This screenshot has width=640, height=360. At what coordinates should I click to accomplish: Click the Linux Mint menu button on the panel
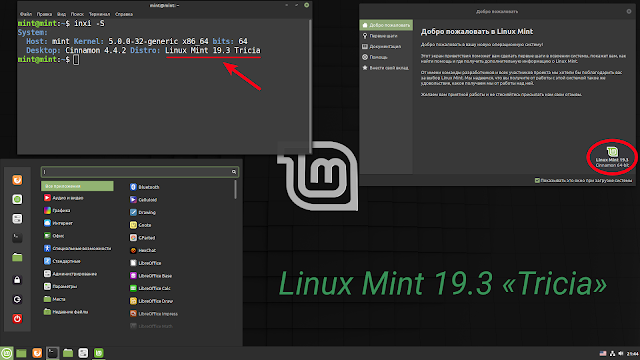7,353
